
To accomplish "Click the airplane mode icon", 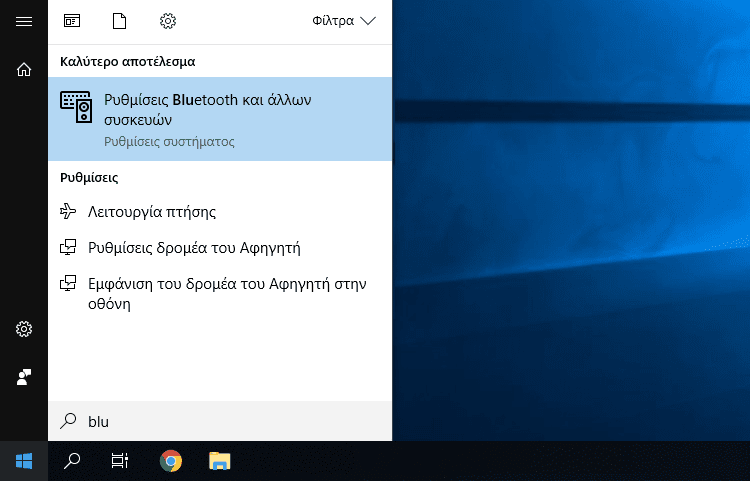I will click(68, 211).
